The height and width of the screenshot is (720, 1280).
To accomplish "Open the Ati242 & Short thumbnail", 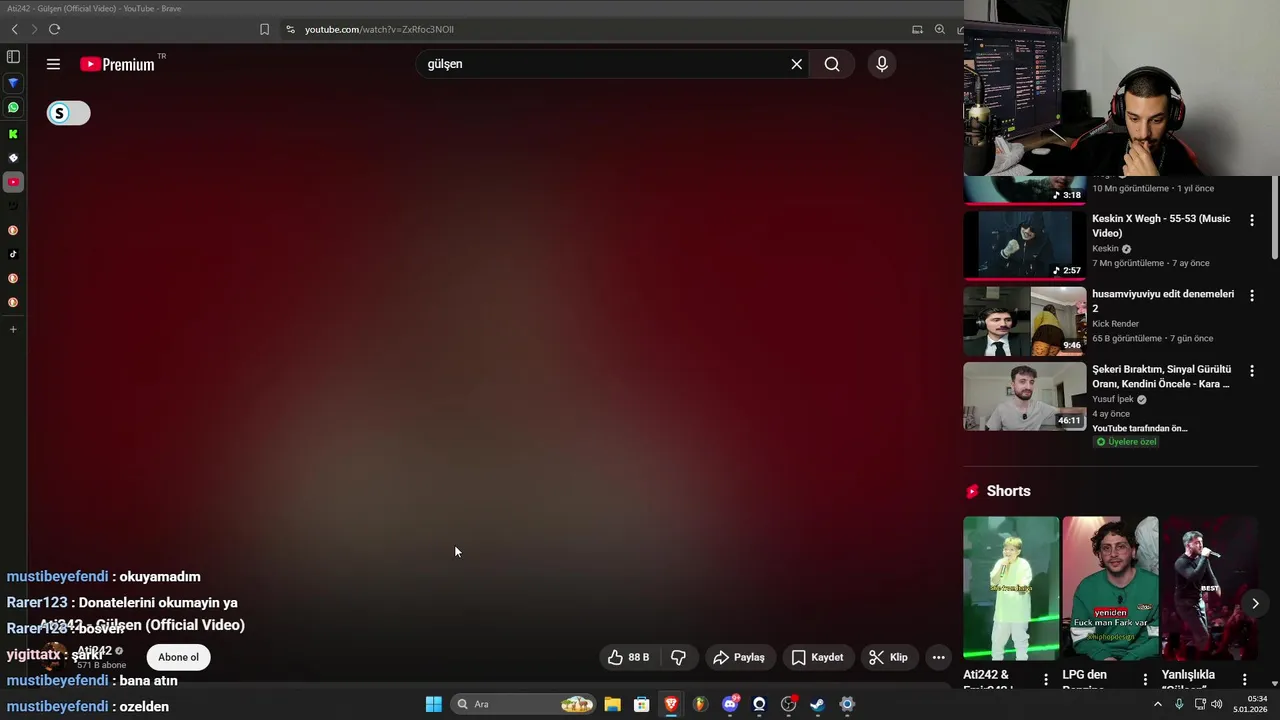I will (1010, 588).
